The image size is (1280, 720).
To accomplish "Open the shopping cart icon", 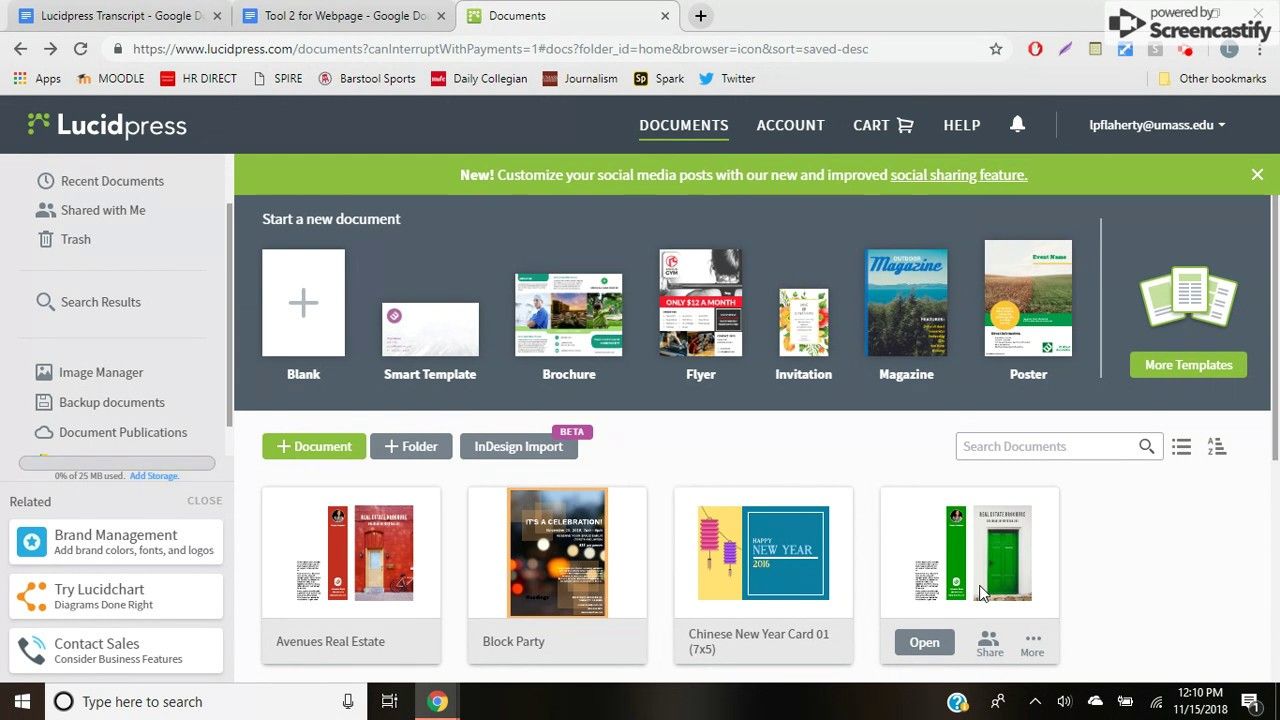I will 905,125.
